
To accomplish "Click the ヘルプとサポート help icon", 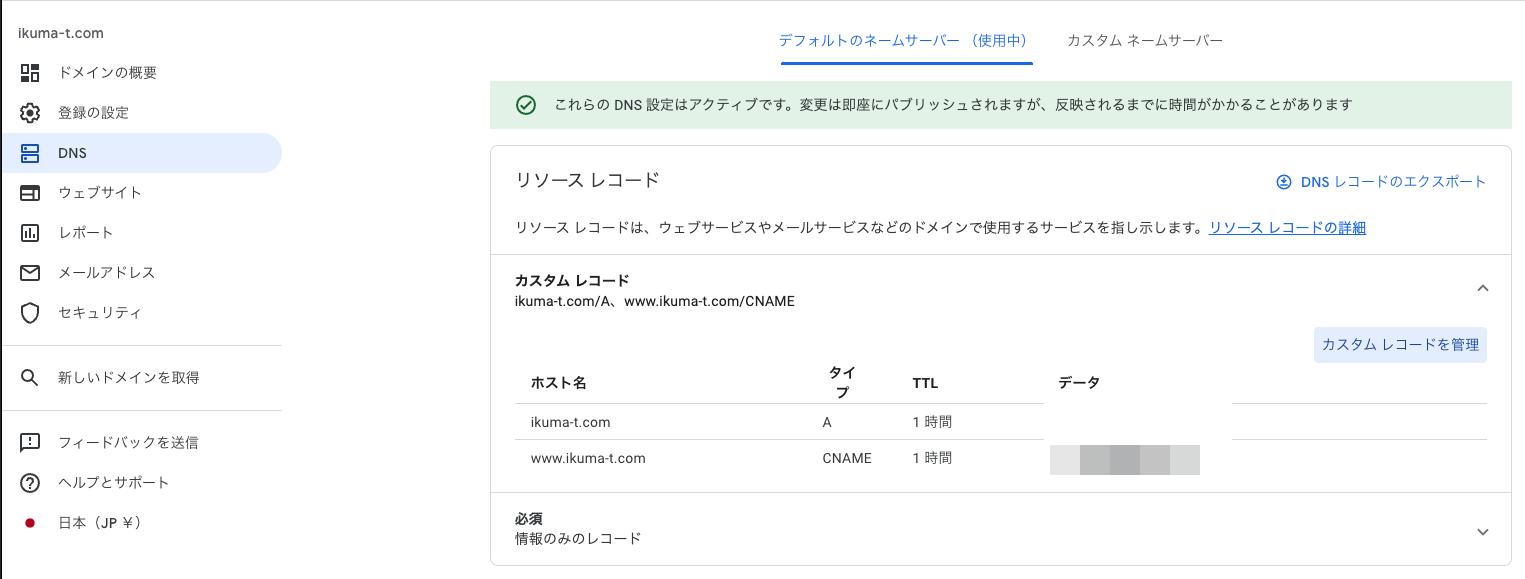I will (x=29, y=482).
